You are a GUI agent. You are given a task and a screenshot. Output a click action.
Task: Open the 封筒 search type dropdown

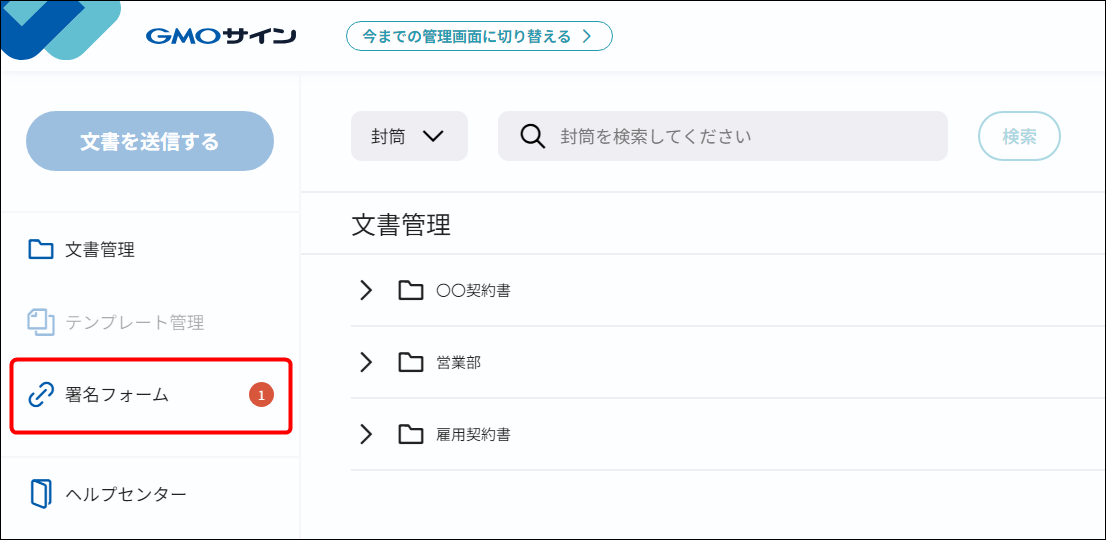point(408,136)
